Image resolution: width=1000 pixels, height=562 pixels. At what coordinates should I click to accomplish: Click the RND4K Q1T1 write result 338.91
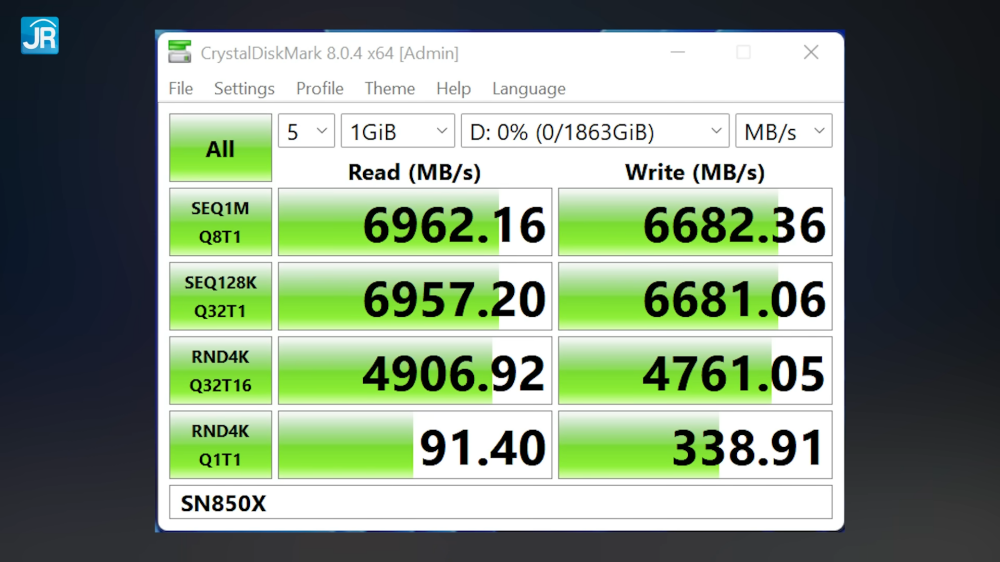click(695, 445)
